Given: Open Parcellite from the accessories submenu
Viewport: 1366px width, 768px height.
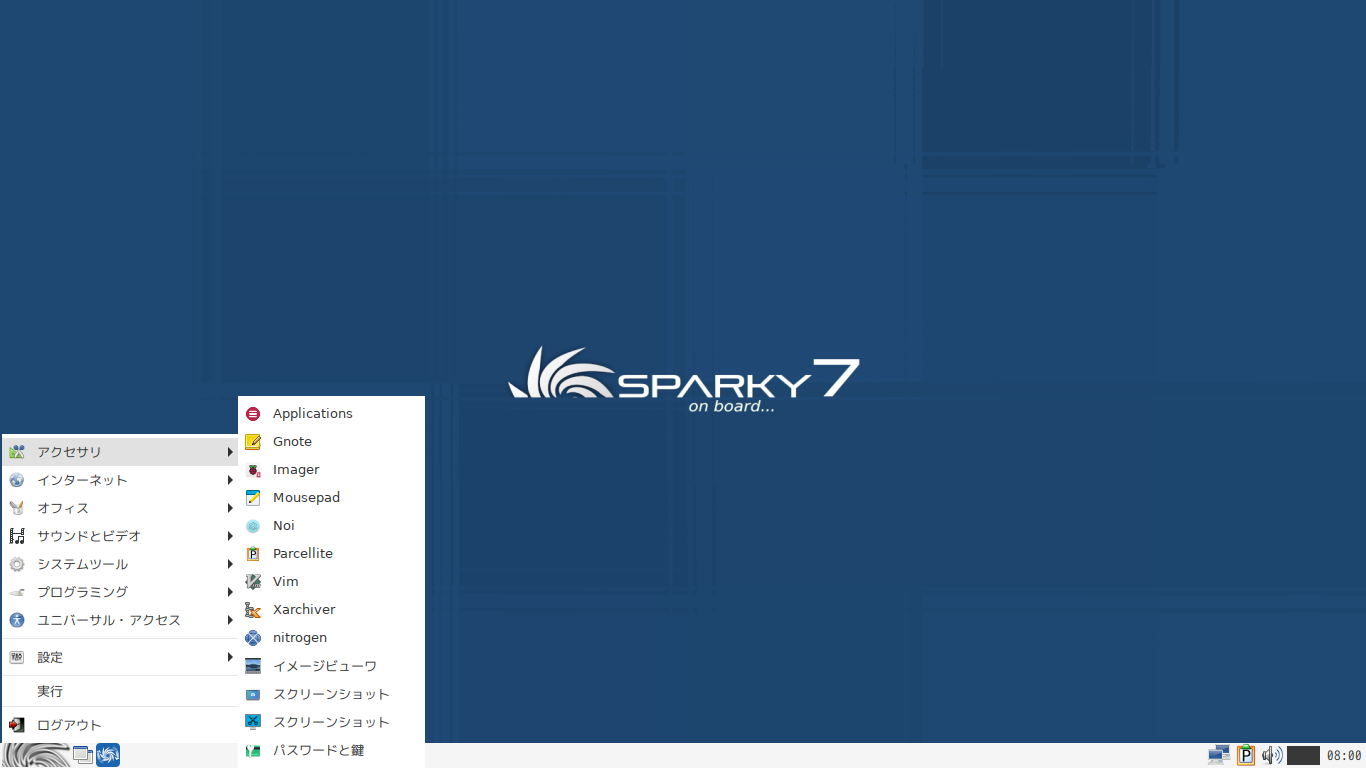Looking at the screenshot, I should [x=331, y=553].
